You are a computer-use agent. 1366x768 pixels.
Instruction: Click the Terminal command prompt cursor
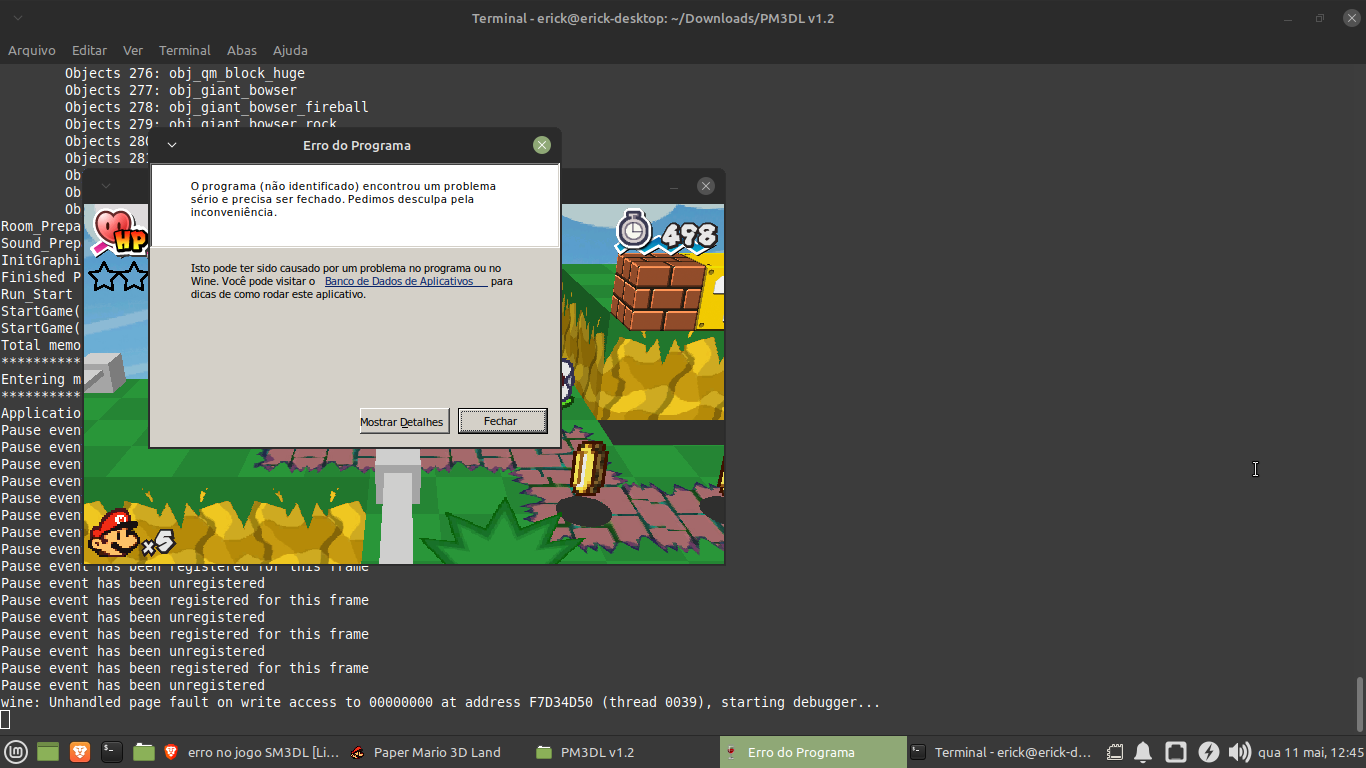coord(5,719)
